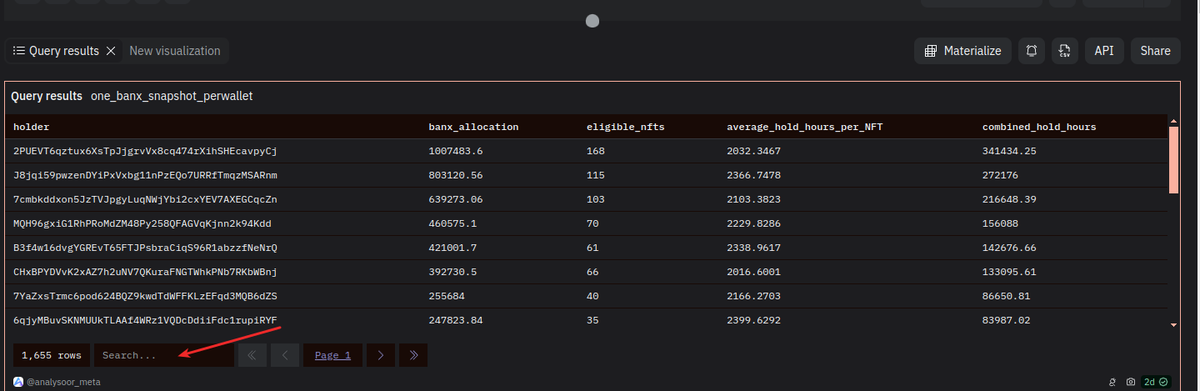Image resolution: width=1200 pixels, height=391 pixels.
Task: Go to the next results page
Action: click(x=380, y=355)
